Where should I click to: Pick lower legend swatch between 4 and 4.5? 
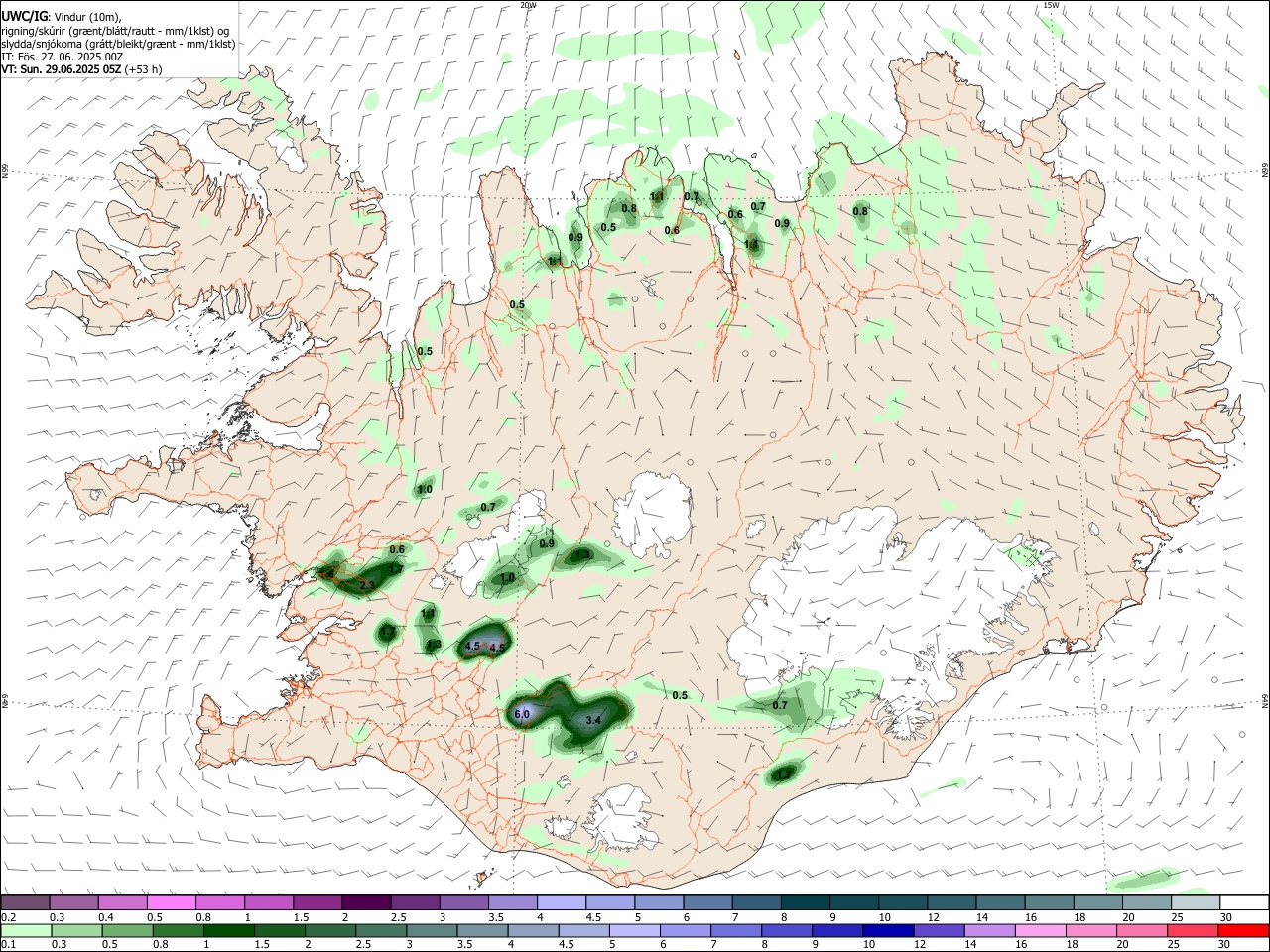[533, 930]
